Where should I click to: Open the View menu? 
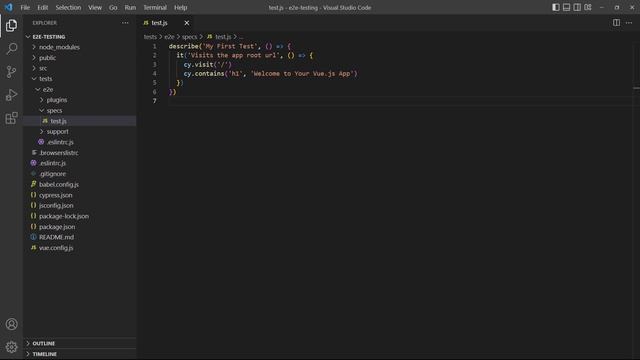click(x=95, y=7)
